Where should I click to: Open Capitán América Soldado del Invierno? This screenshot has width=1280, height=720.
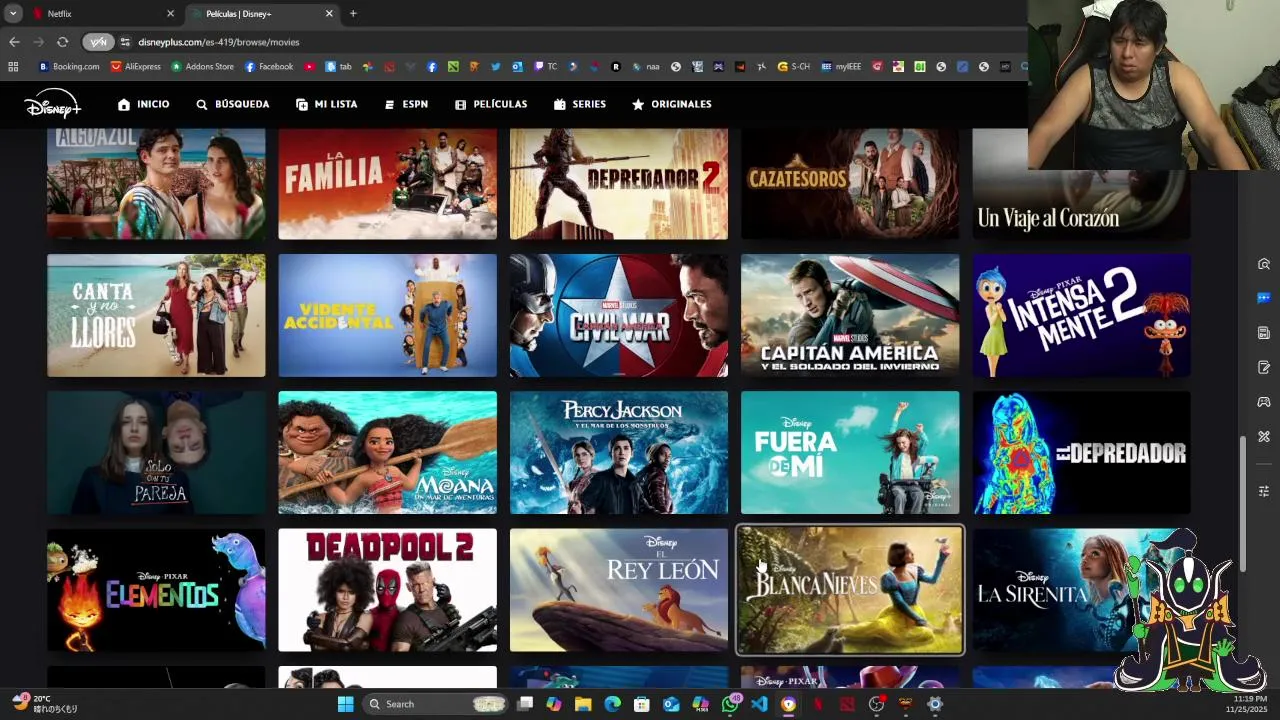(x=850, y=315)
